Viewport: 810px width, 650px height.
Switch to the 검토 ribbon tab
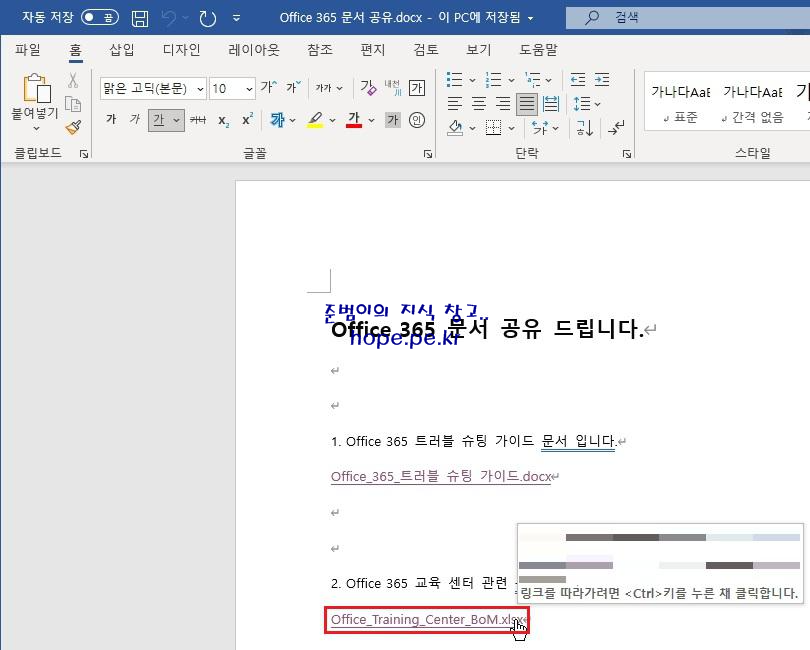426,50
